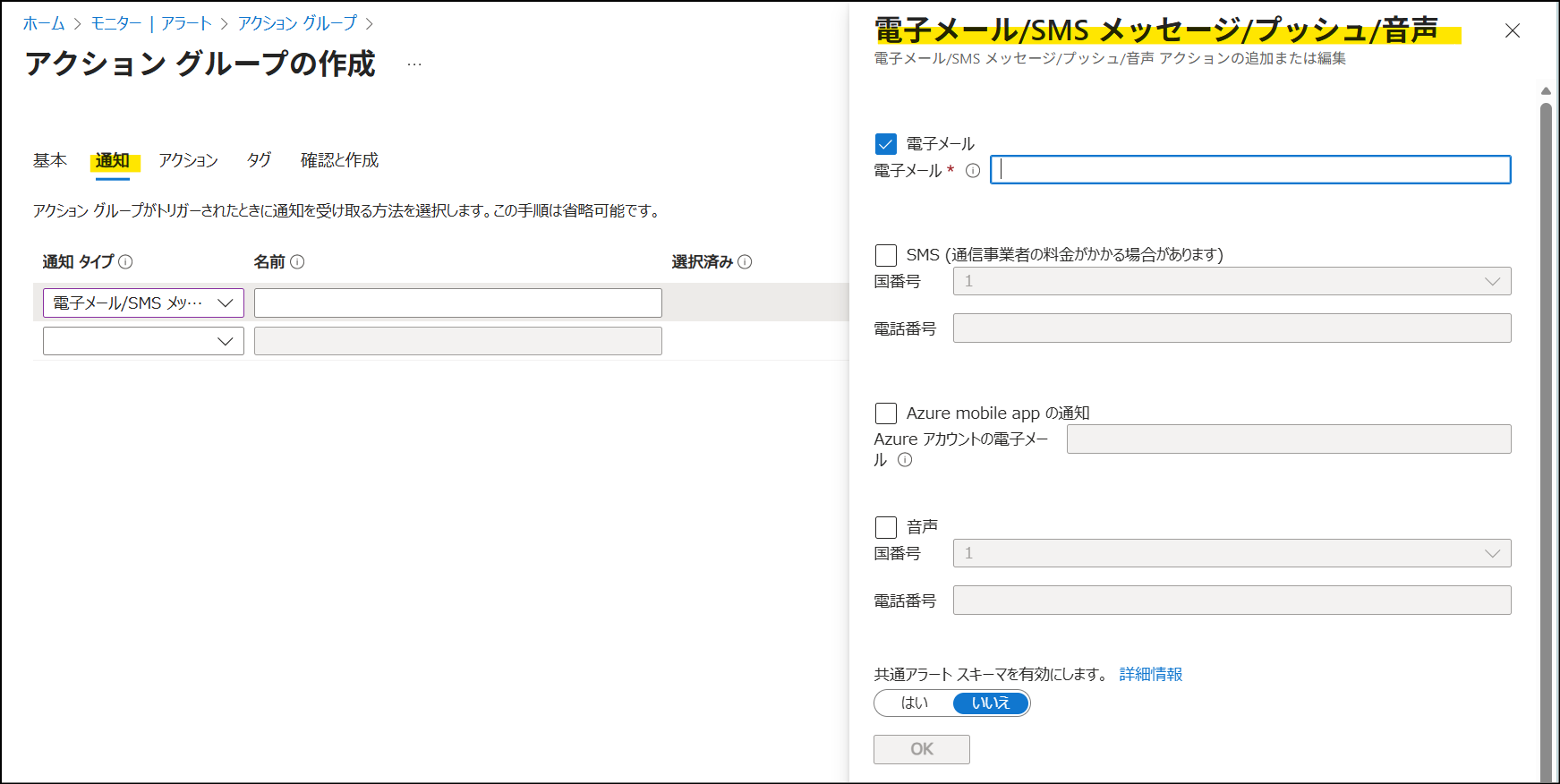This screenshot has height=784, width=1560.
Task: Enable the 音声 checkbox
Action: (x=885, y=527)
